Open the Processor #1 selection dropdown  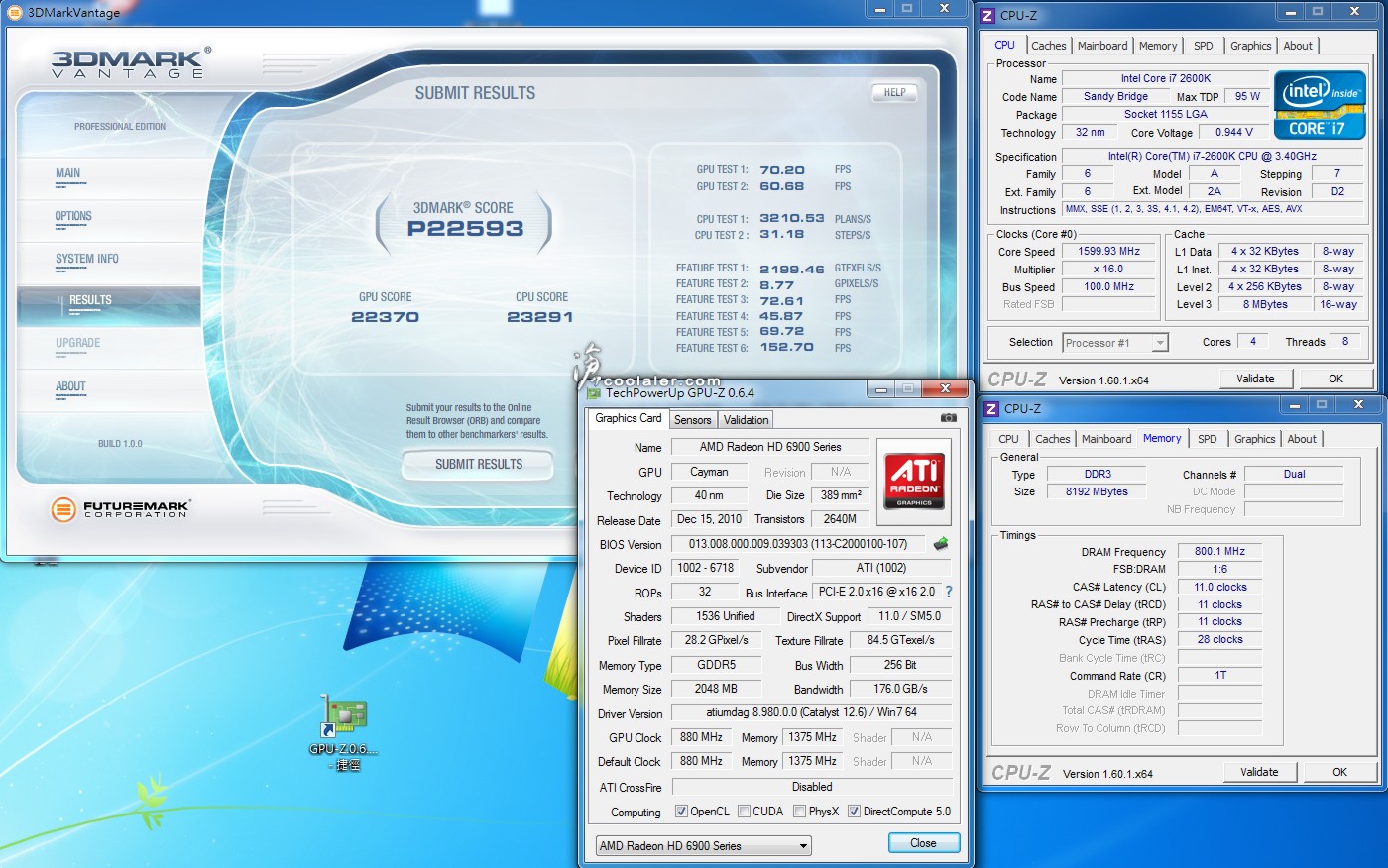pyautogui.click(x=1115, y=343)
